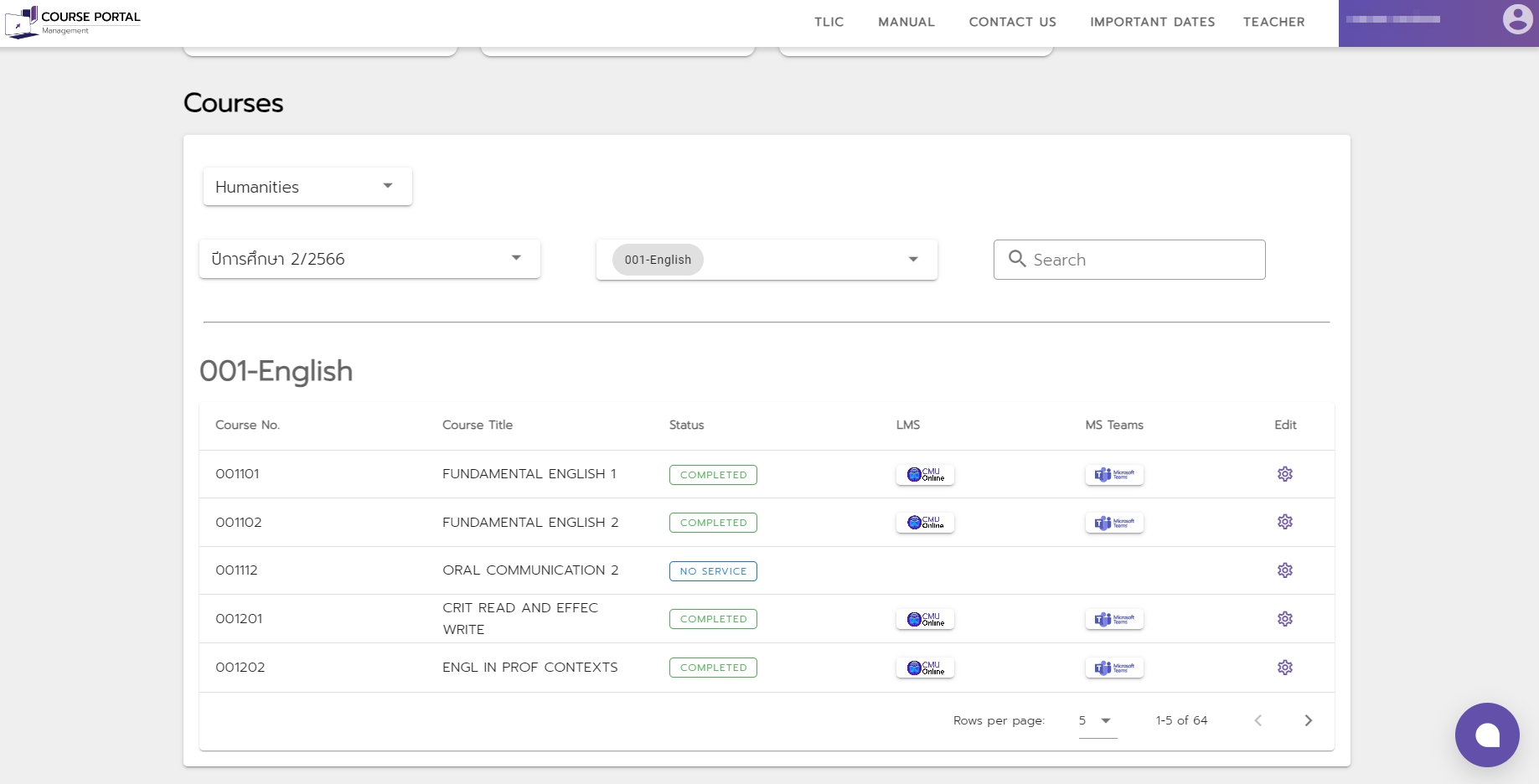Open Microsoft Teams for ENGL IN PROF CONTEXTS
The image size is (1539, 784).
click(x=1114, y=668)
